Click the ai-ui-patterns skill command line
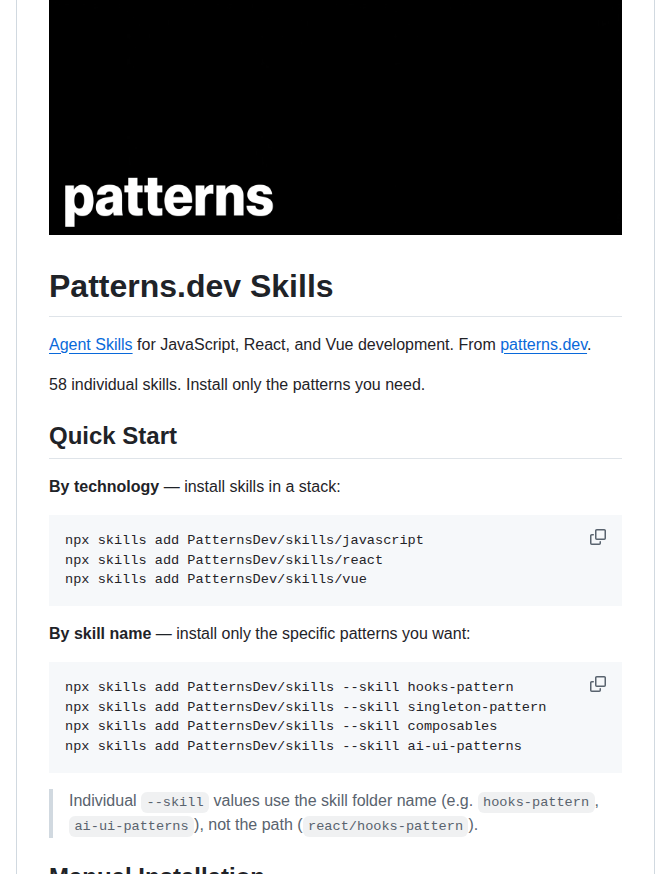671x874 pixels. (293, 746)
